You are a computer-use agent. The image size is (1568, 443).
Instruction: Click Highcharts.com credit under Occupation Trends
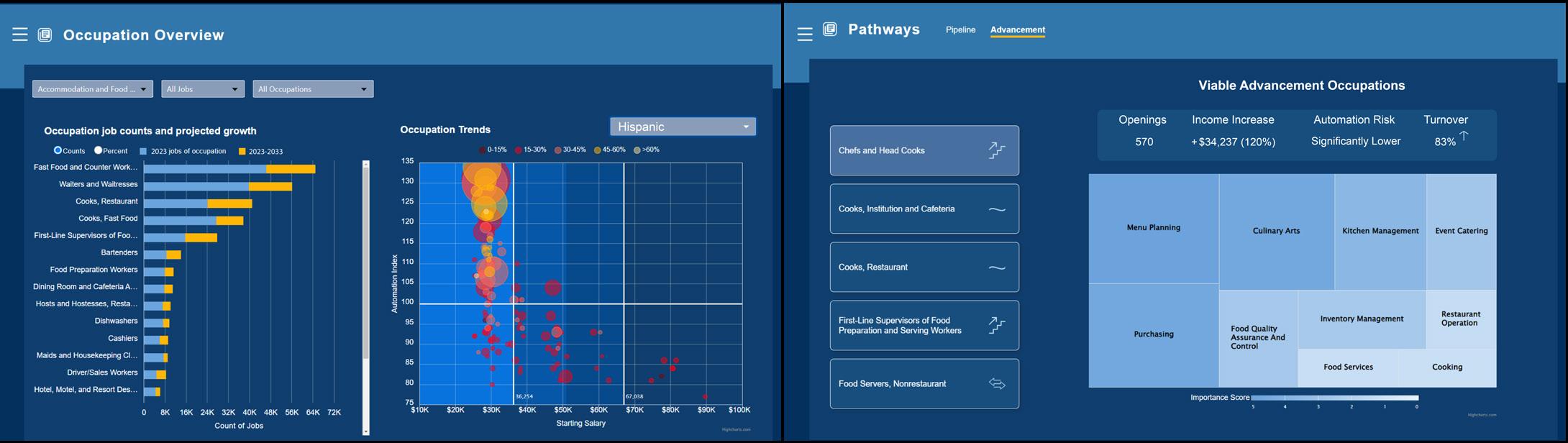tap(736, 429)
